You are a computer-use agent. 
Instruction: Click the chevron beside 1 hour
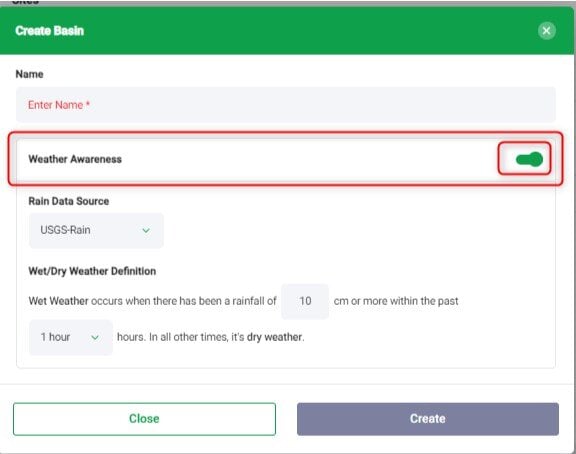point(95,338)
